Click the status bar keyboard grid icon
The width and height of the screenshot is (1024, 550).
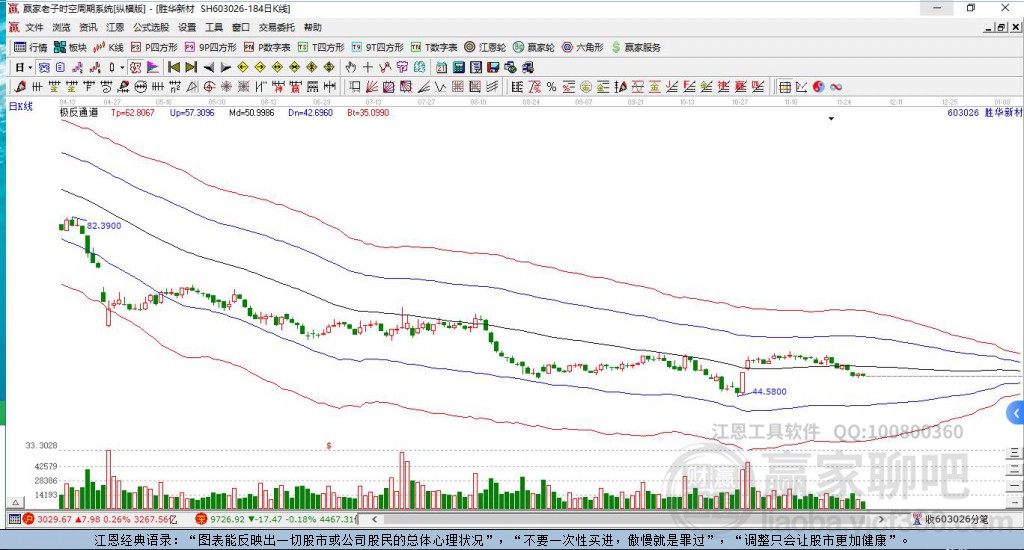coord(14,519)
